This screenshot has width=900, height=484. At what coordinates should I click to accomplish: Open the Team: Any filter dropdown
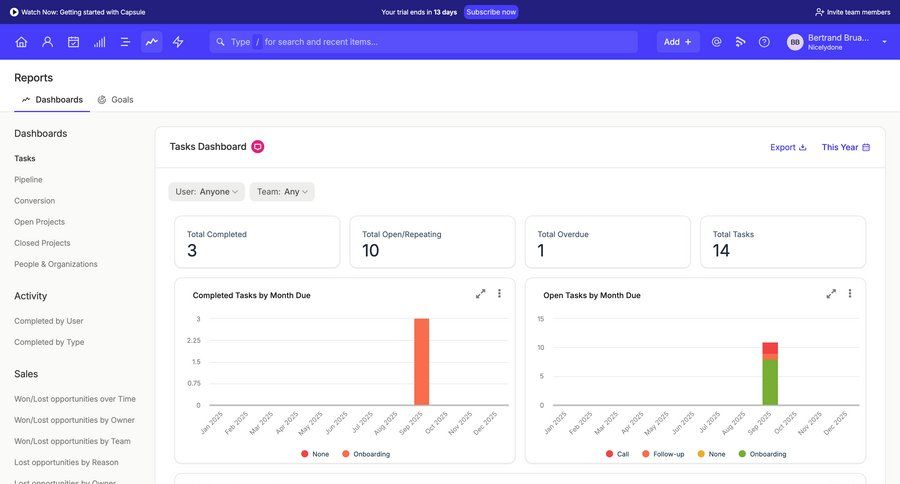pyautogui.click(x=283, y=192)
